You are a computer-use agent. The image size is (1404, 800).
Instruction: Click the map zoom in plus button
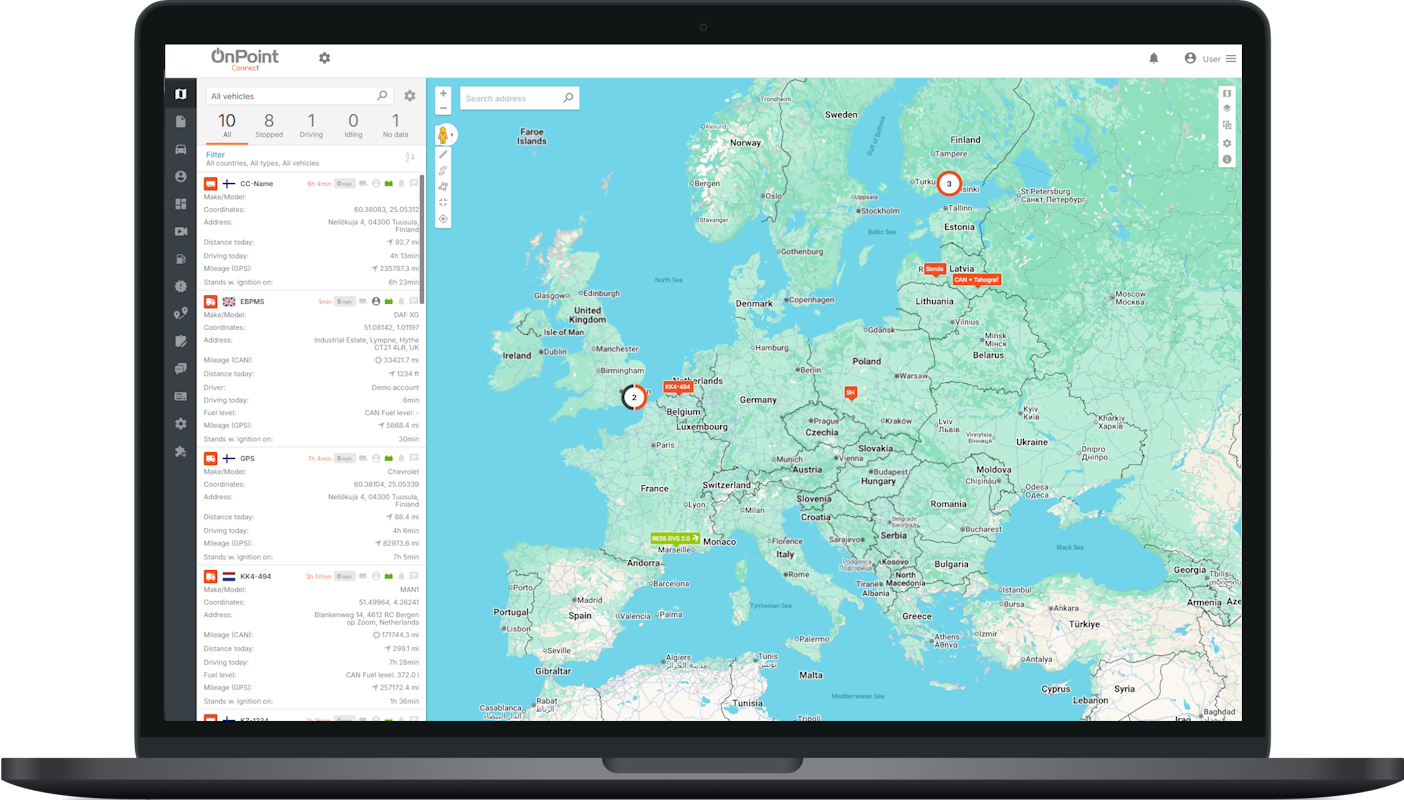point(443,93)
